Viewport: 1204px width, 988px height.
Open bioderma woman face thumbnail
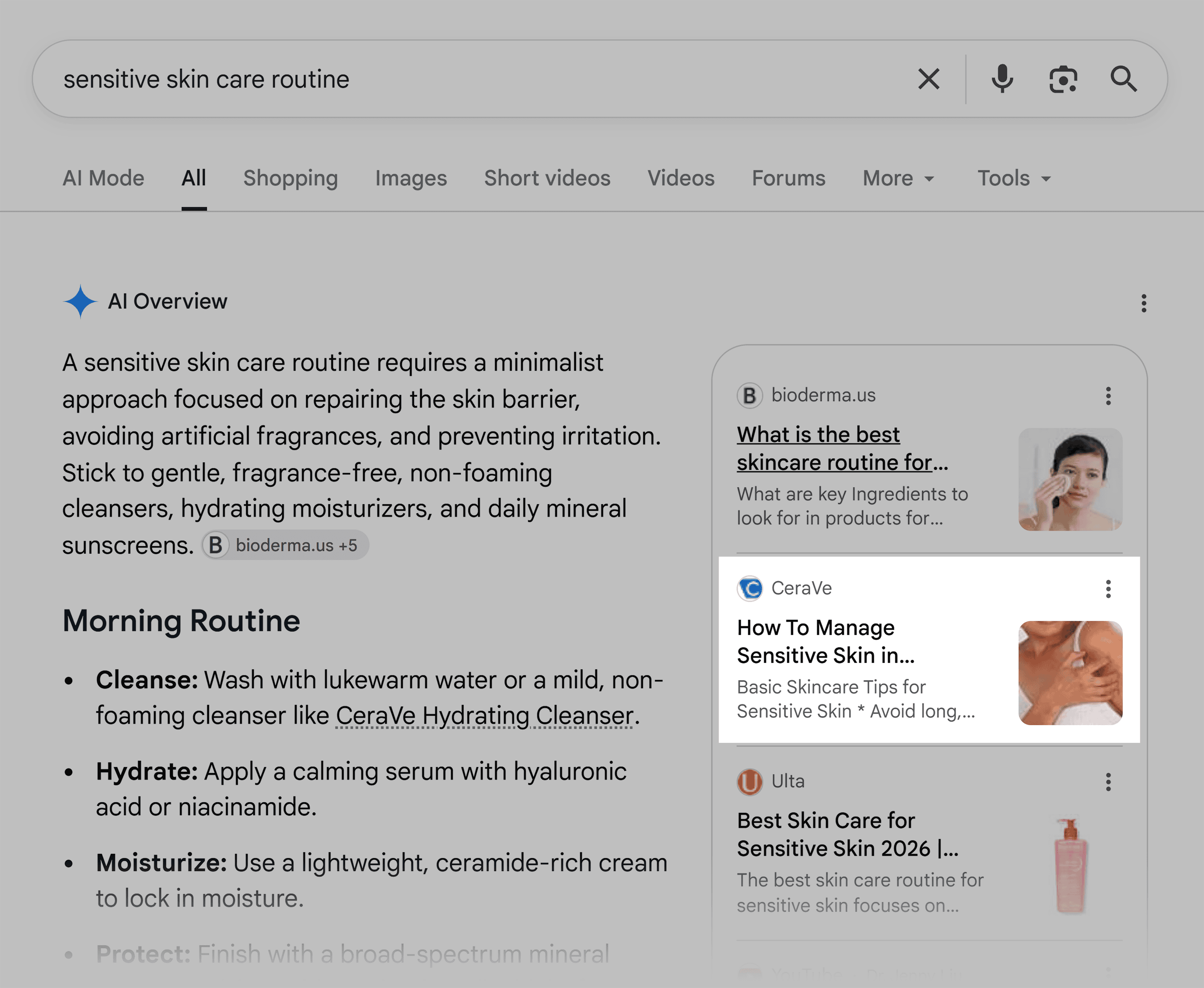1070,479
